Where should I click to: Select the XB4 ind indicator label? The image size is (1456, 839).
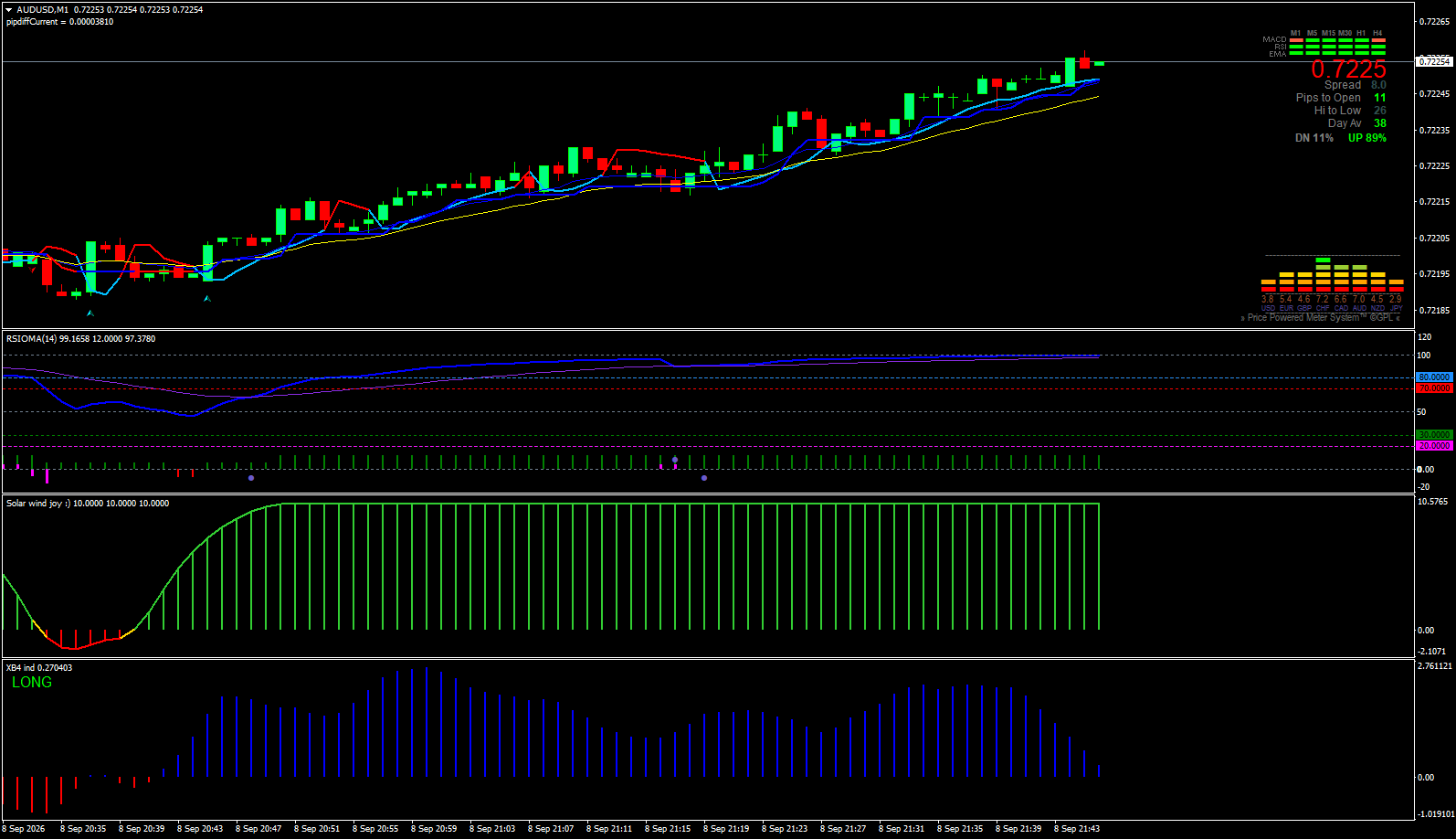[20, 668]
